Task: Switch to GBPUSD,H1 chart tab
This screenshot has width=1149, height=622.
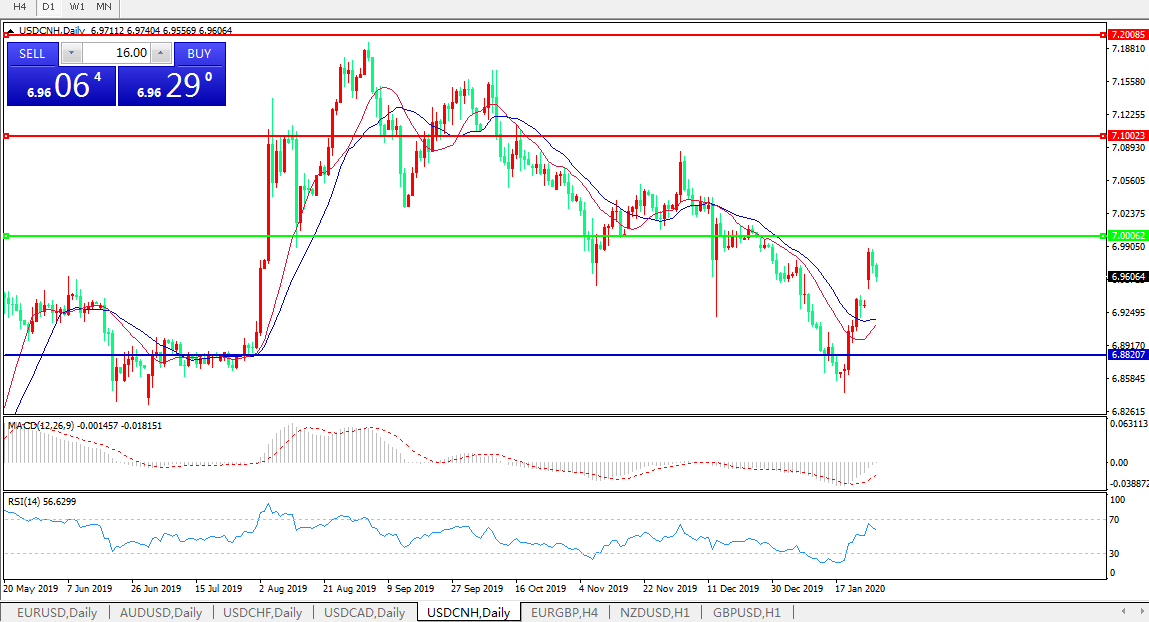Action: [746, 612]
